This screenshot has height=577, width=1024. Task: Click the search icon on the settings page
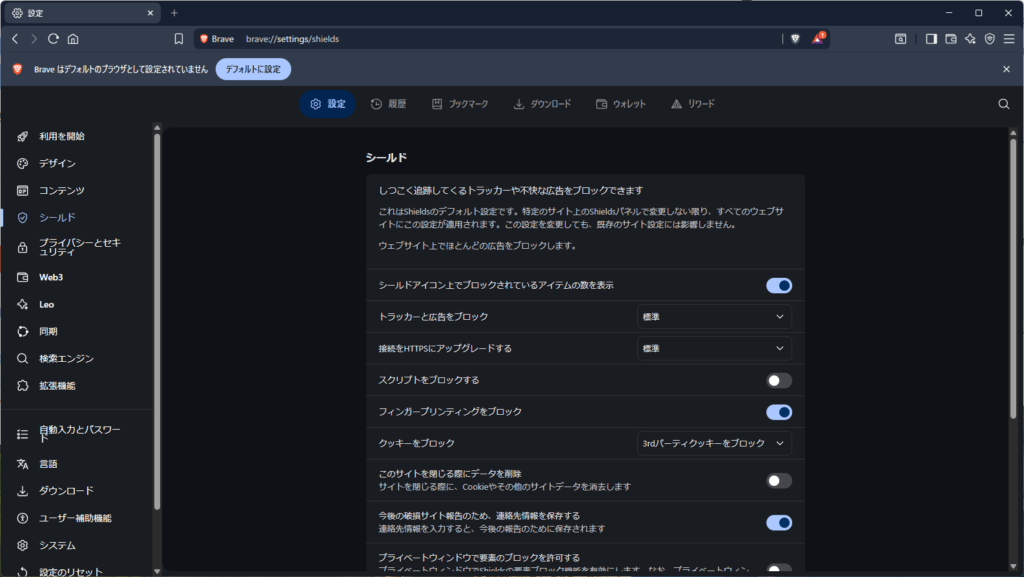[x=1003, y=103]
